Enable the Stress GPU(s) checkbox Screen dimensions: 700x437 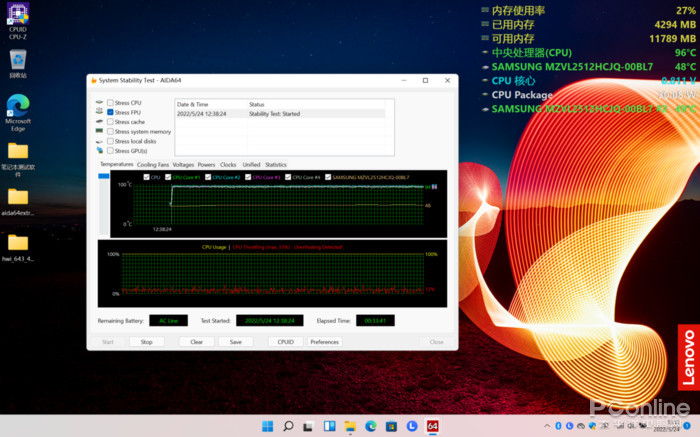click(x=110, y=150)
